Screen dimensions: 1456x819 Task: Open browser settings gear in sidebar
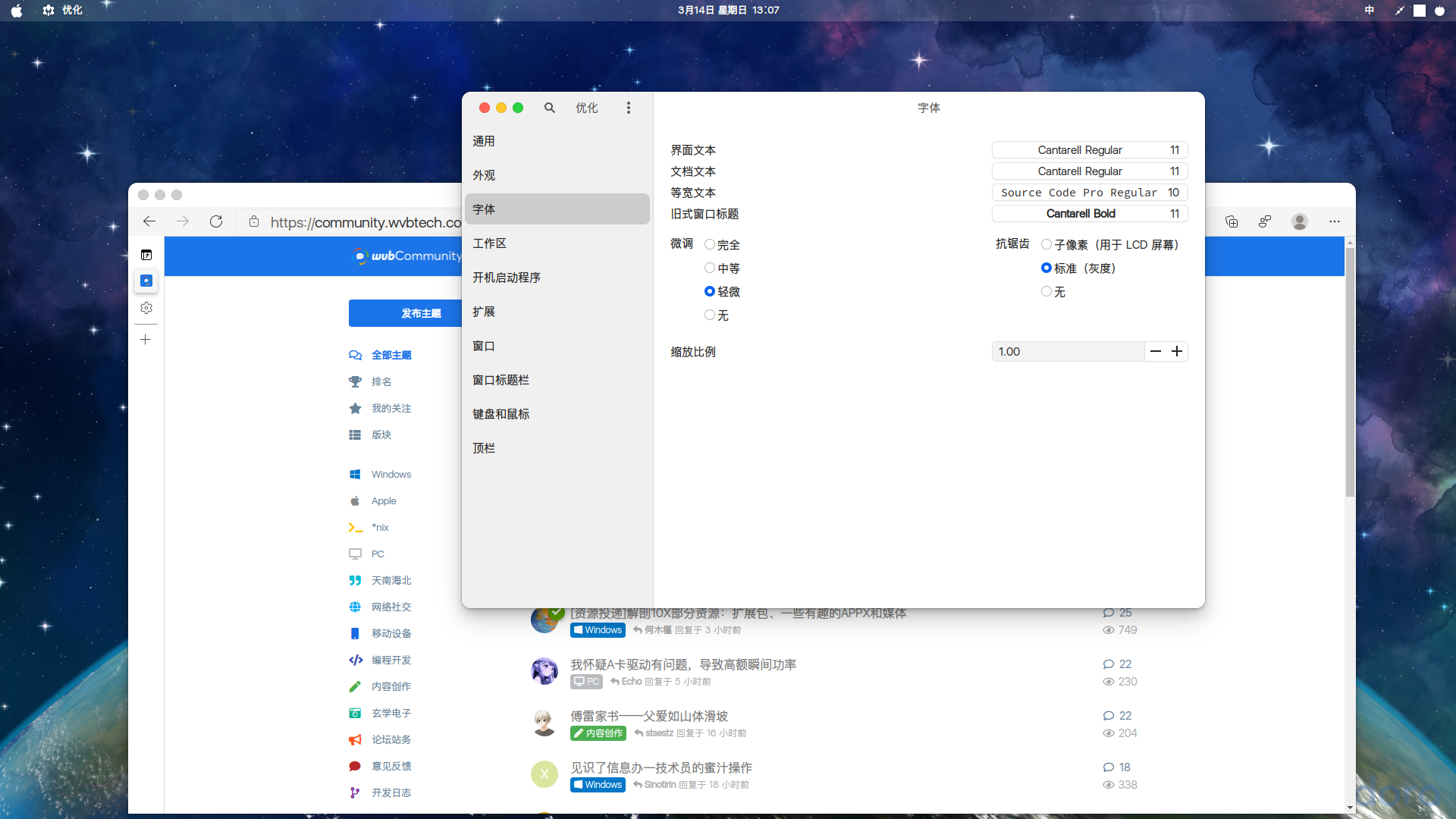click(x=146, y=308)
